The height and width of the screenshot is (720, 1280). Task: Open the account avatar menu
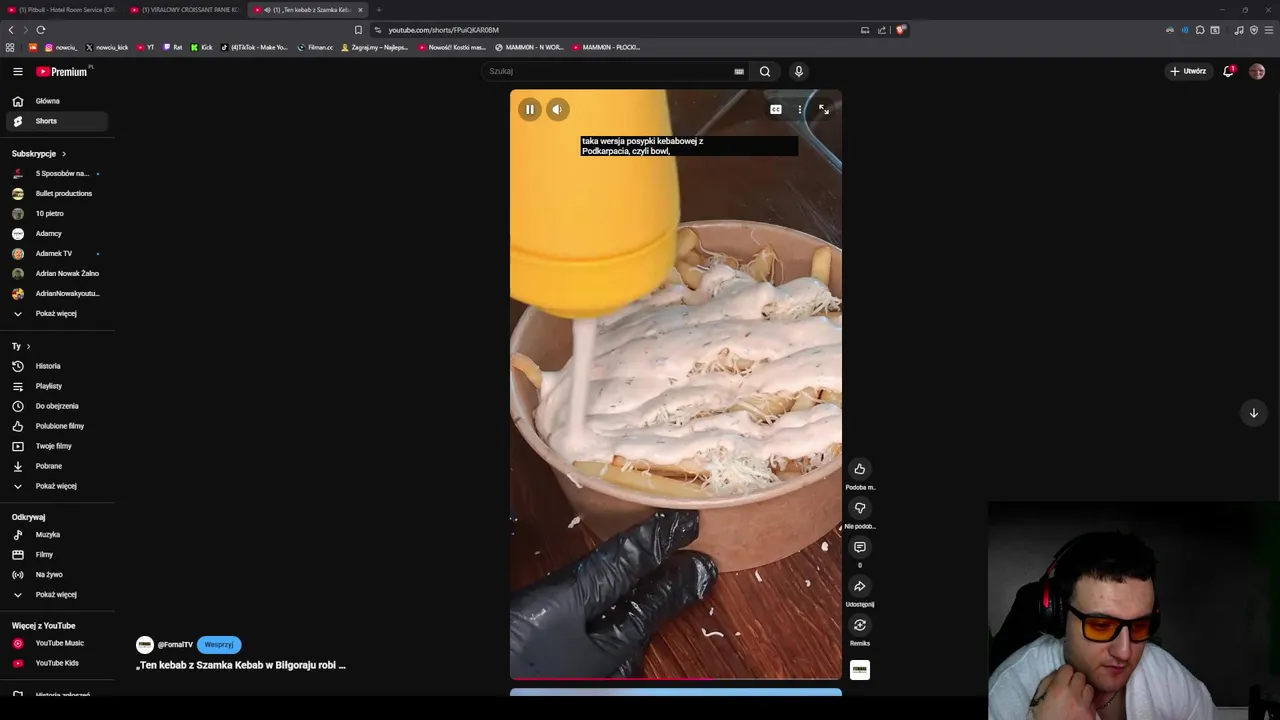pyautogui.click(x=1257, y=71)
